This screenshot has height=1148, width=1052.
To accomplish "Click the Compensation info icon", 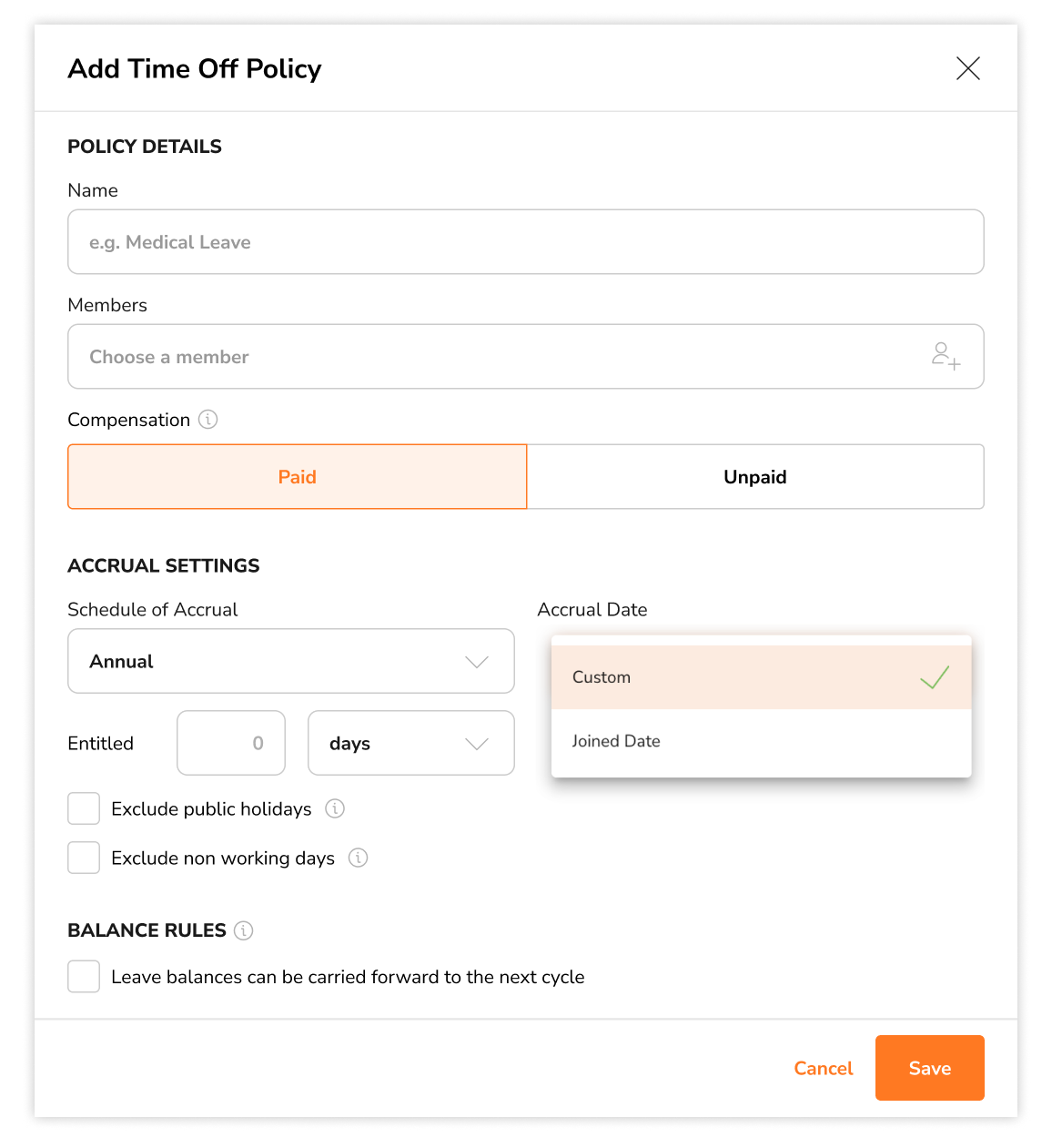I will click(208, 420).
